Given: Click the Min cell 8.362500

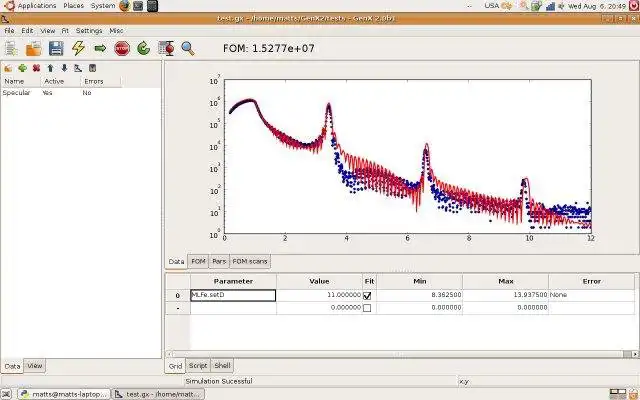Looking at the screenshot, I should pos(420,295).
